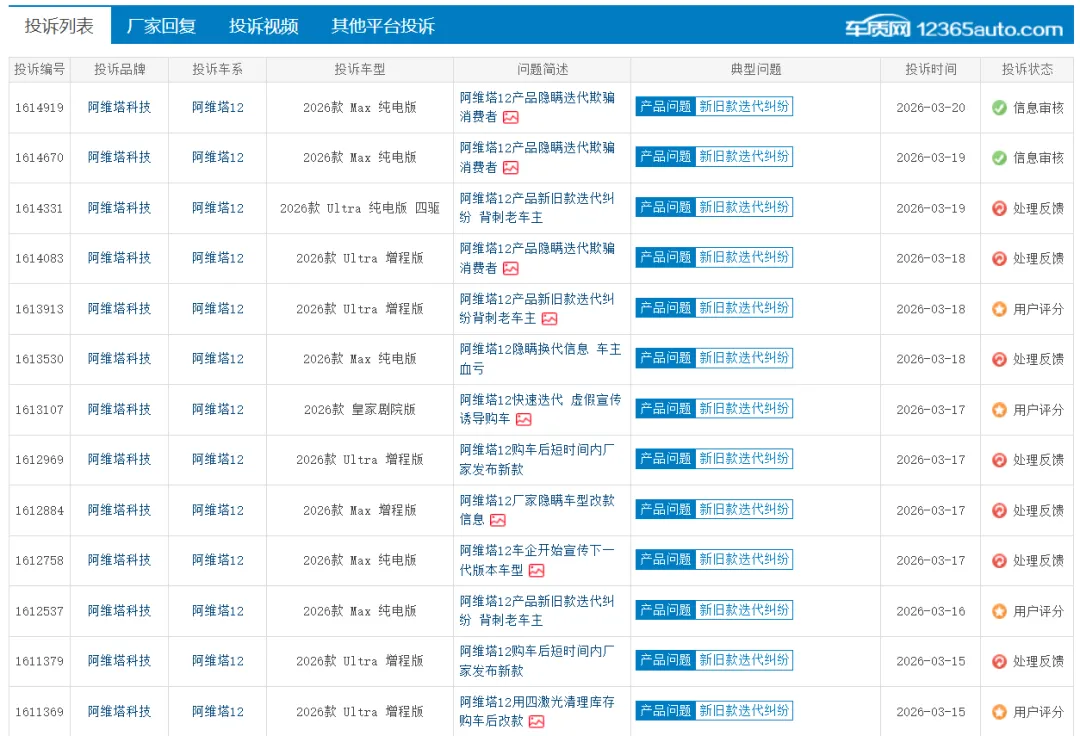The height and width of the screenshot is (736, 1080).
Task: Click date 2026-03-20
Action: click(x=931, y=108)
